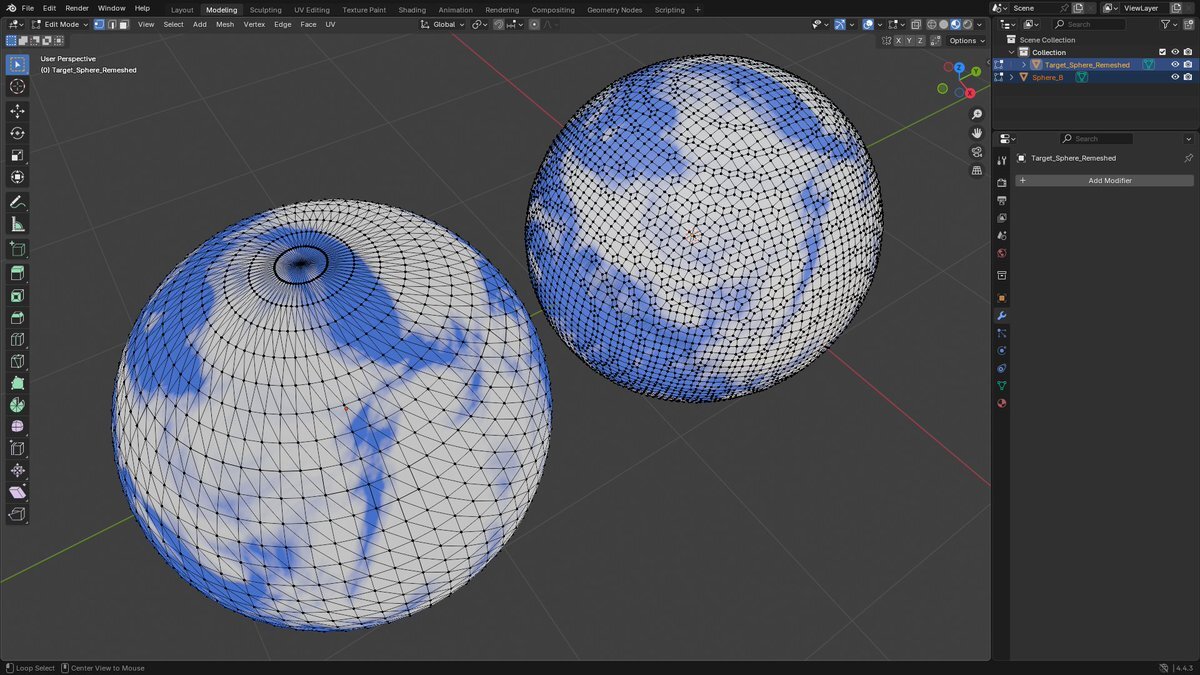Open the Material properties tab icon
Viewport: 1200px width, 675px height.
pos(1002,404)
